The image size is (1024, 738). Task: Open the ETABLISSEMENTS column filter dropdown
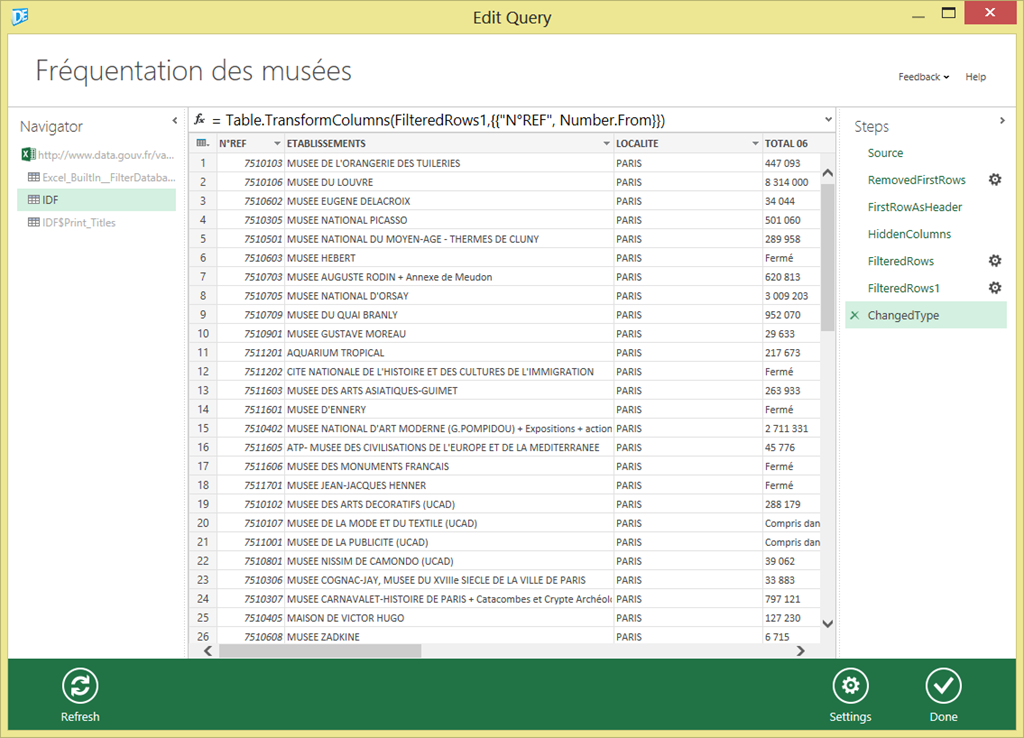(x=606, y=144)
